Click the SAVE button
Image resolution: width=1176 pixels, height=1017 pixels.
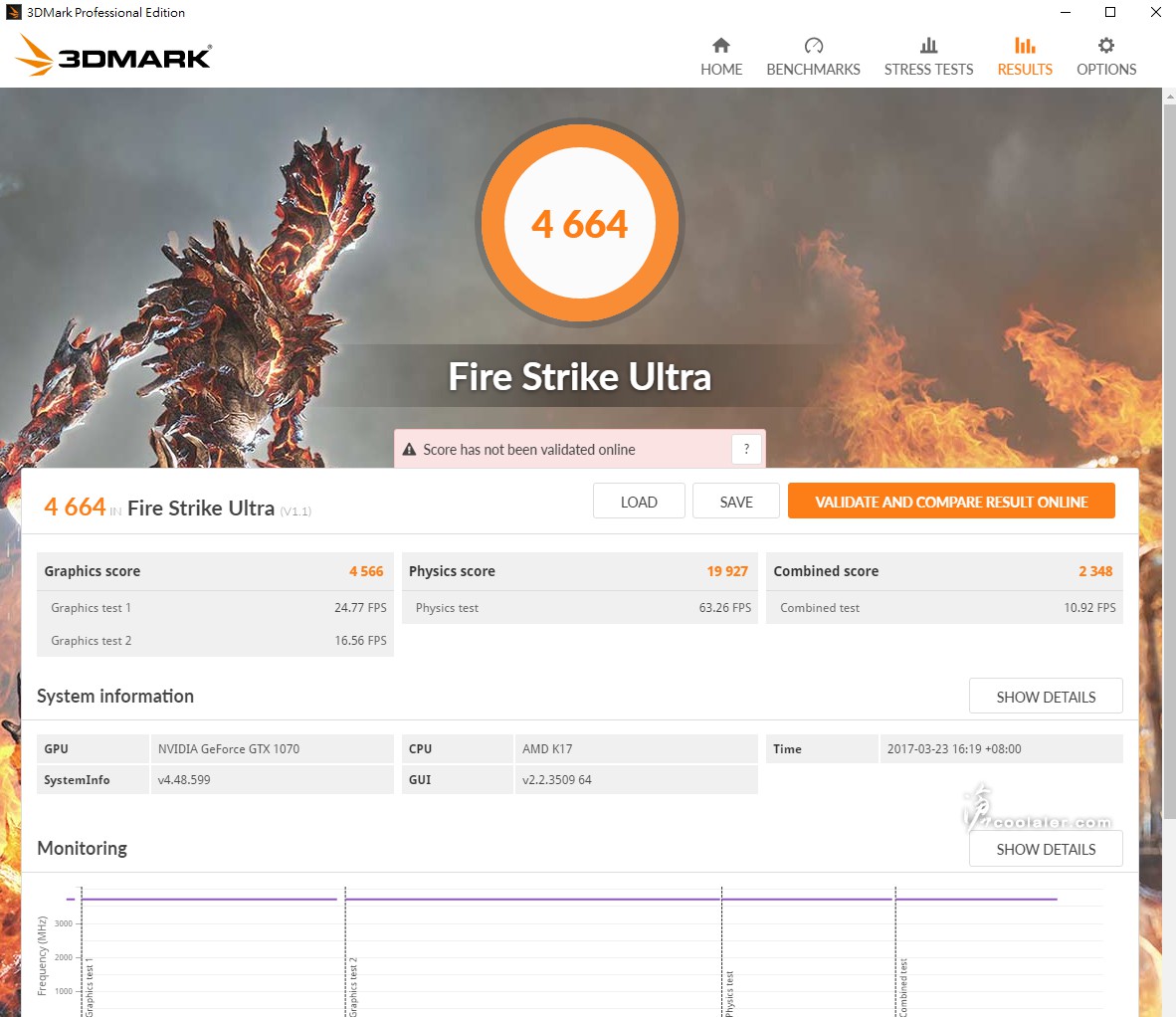point(736,501)
